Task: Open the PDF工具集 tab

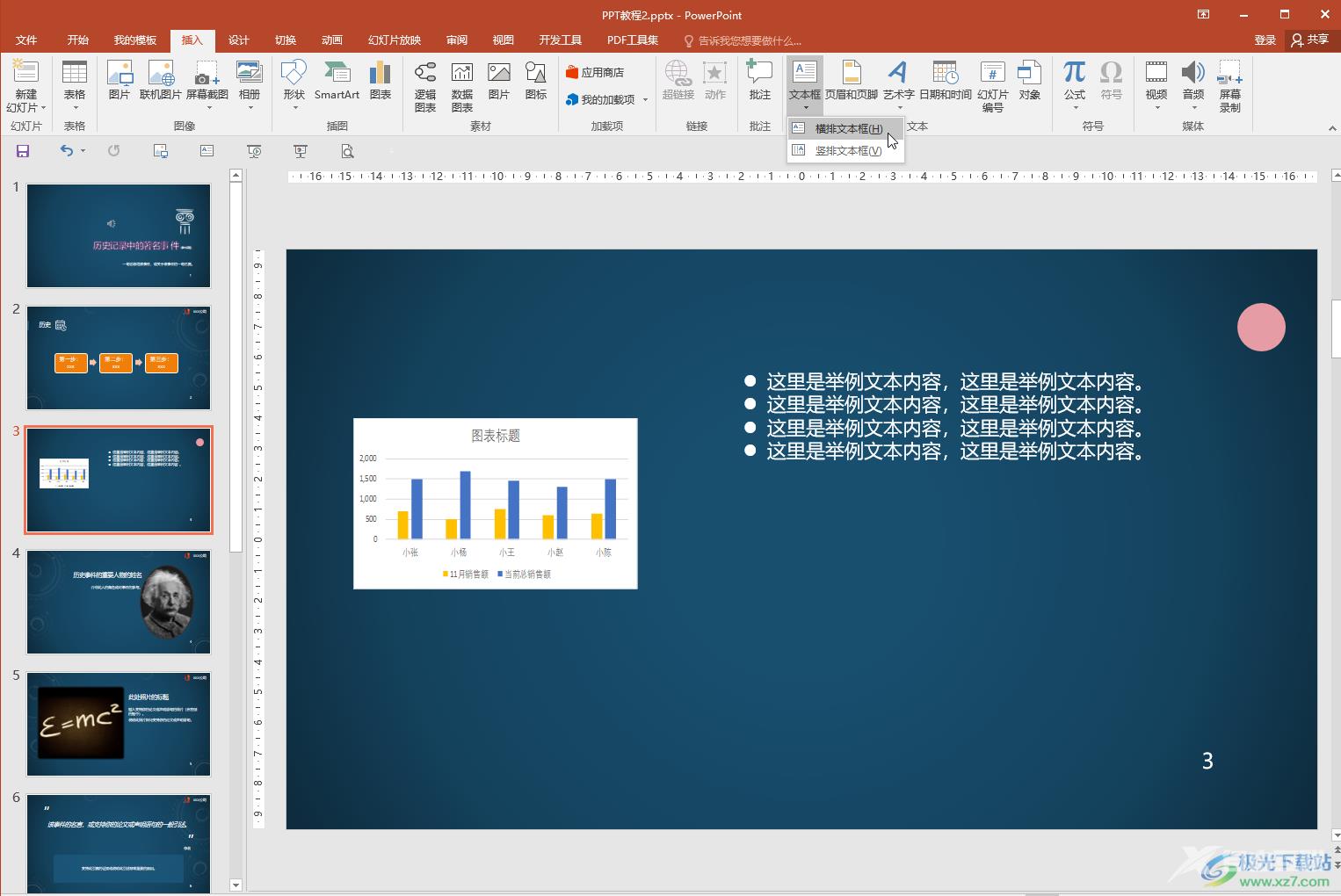Action: tap(633, 40)
